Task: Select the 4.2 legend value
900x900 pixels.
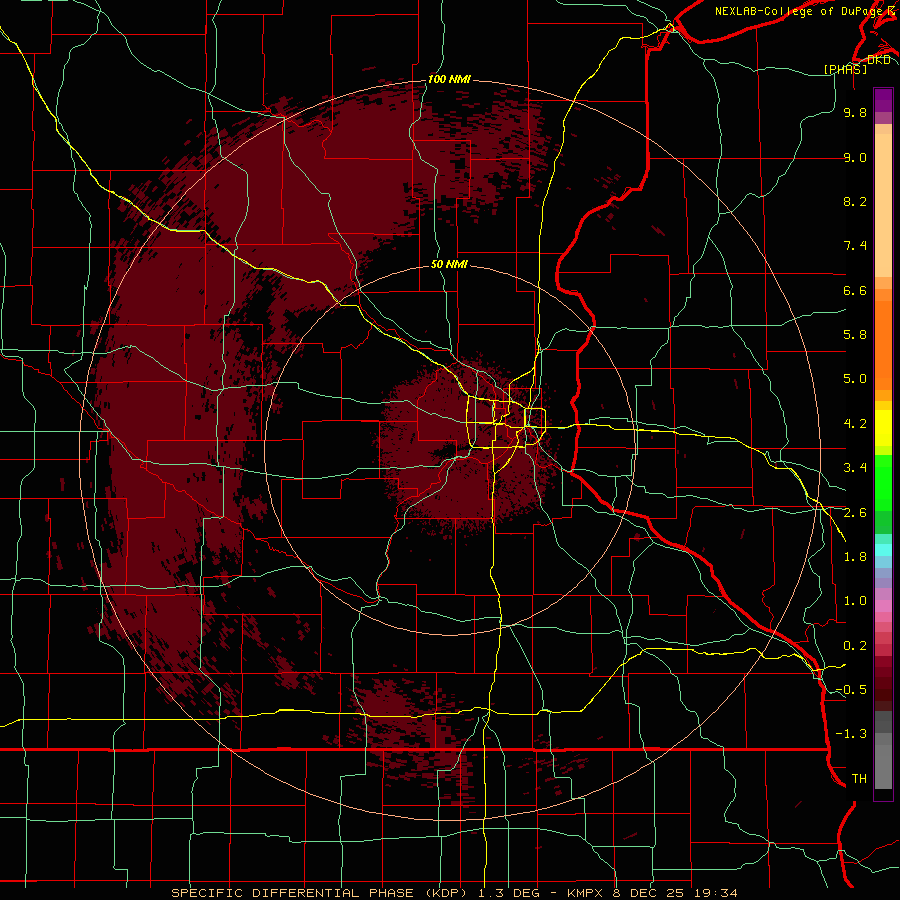Action: click(x=855, y=424)
